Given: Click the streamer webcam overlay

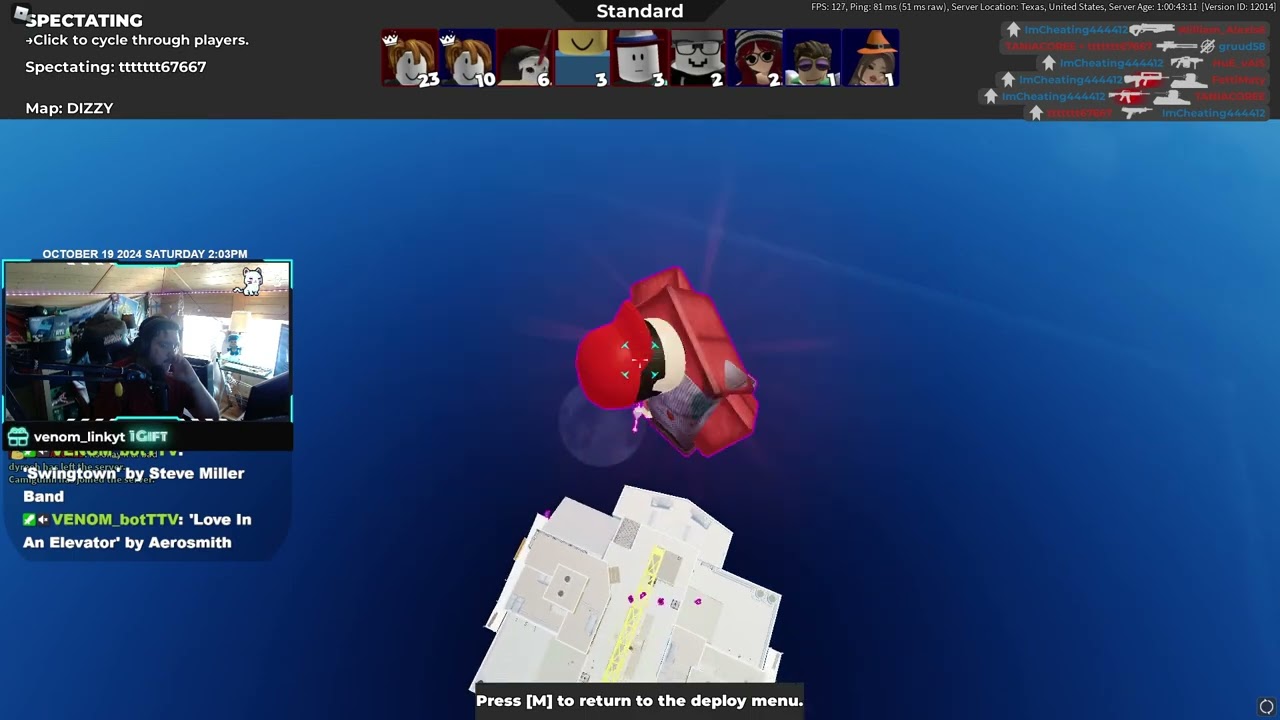Looking at the screenshot, I should (147, 342).
